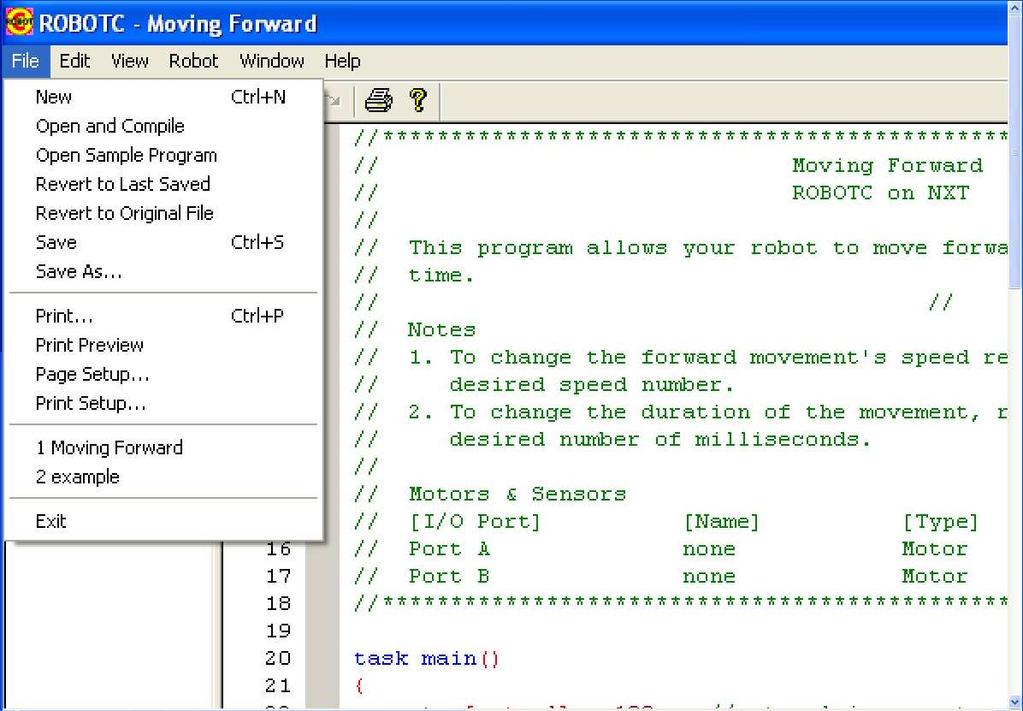Open the Window menu
The height and width of the screenshot is (711, 1023).
tap(271, 61)
